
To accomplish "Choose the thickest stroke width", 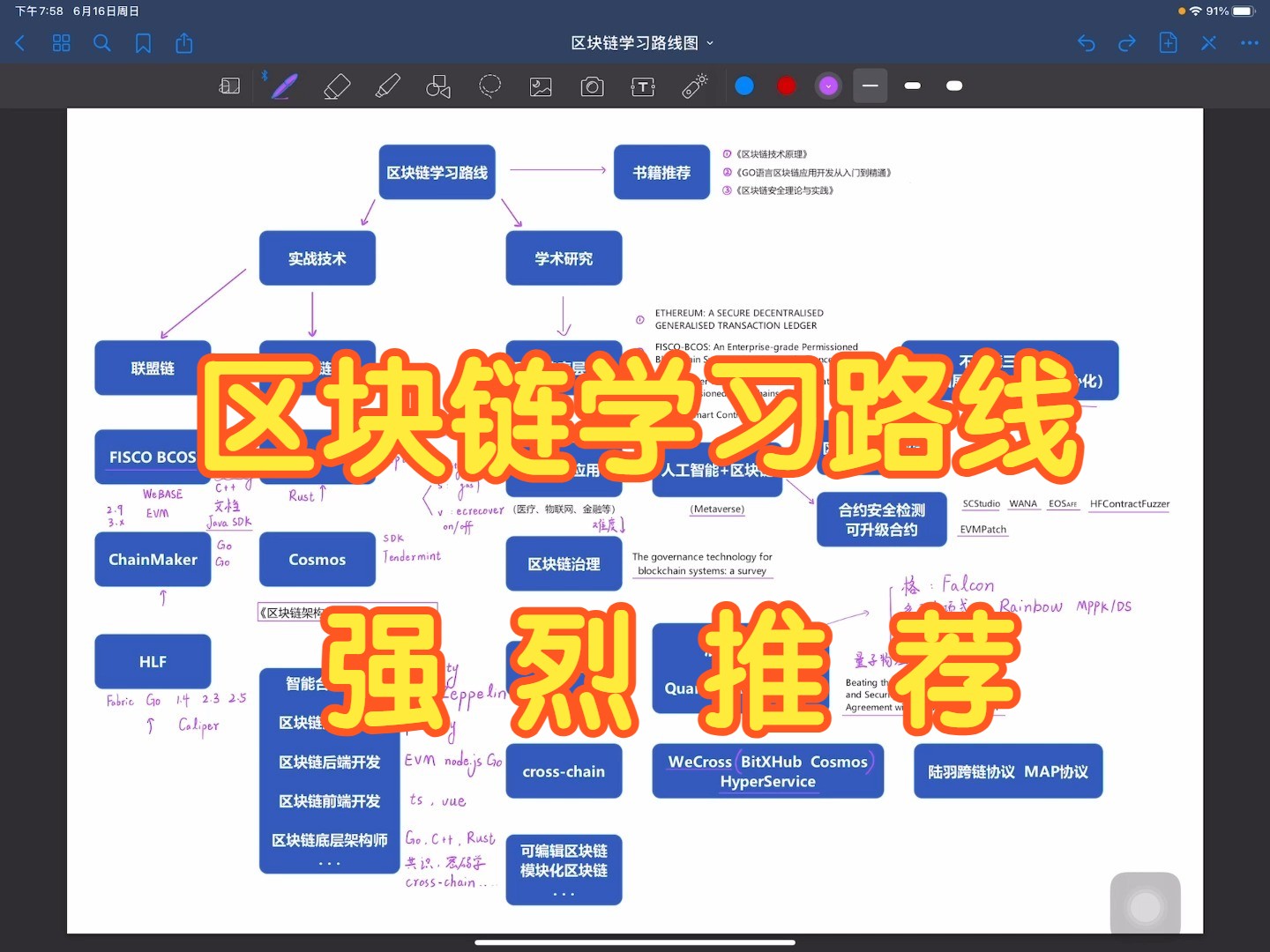I will click(954, 86).
